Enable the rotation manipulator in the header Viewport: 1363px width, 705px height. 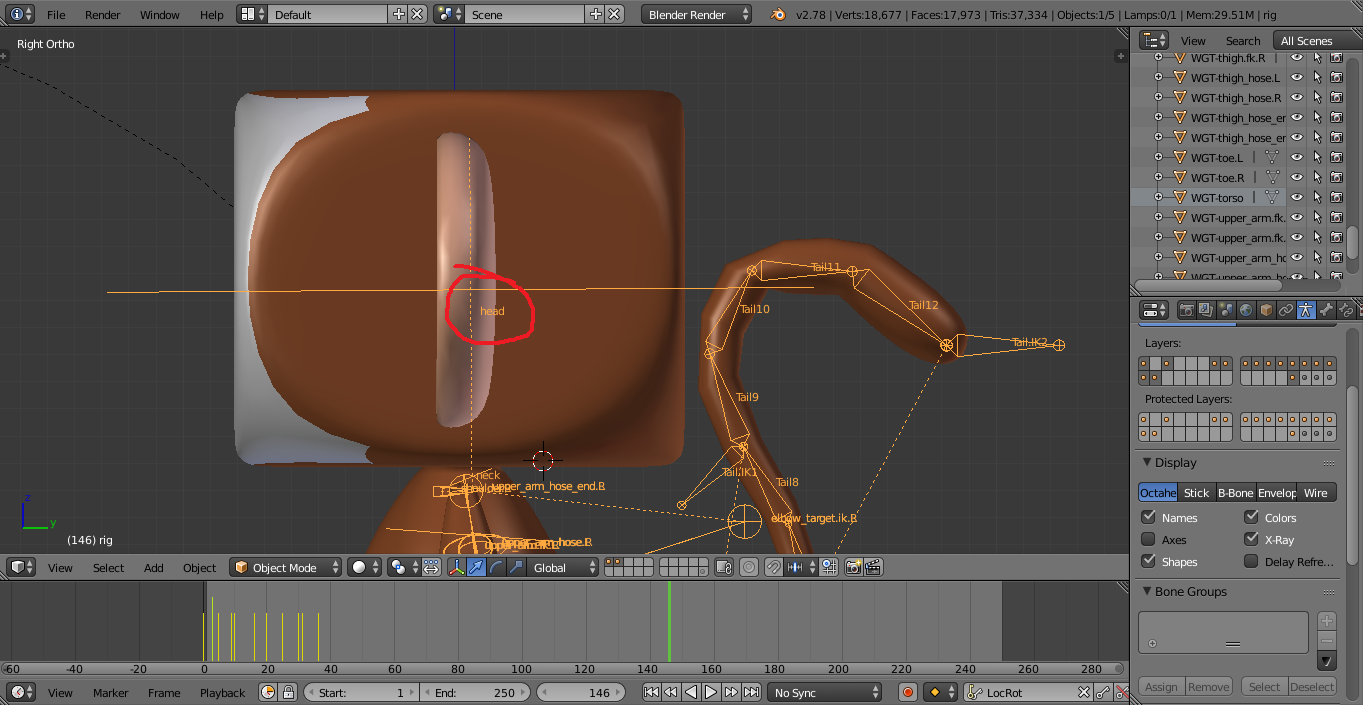coord(497,567)
